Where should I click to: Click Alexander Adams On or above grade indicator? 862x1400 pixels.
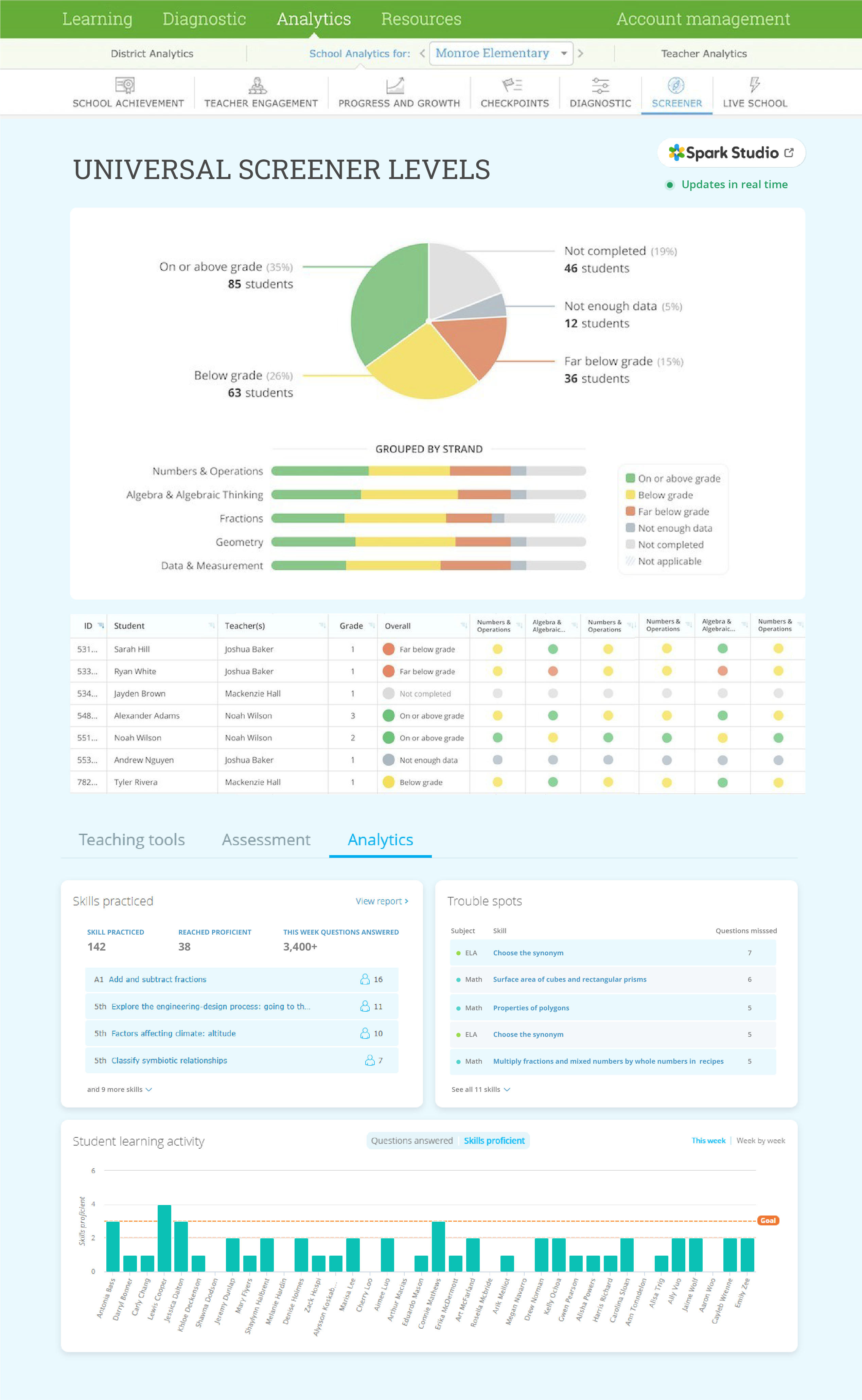[389, 715]
